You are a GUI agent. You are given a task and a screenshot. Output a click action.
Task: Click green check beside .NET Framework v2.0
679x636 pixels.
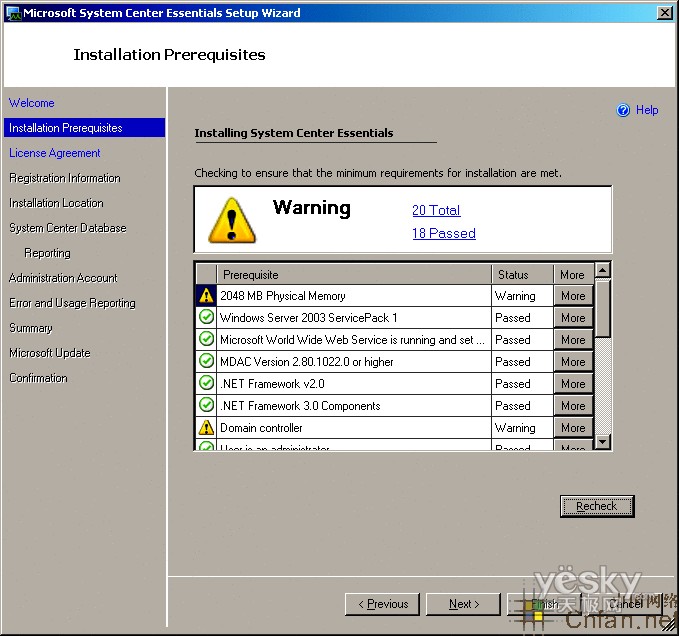tap(206, 383)
